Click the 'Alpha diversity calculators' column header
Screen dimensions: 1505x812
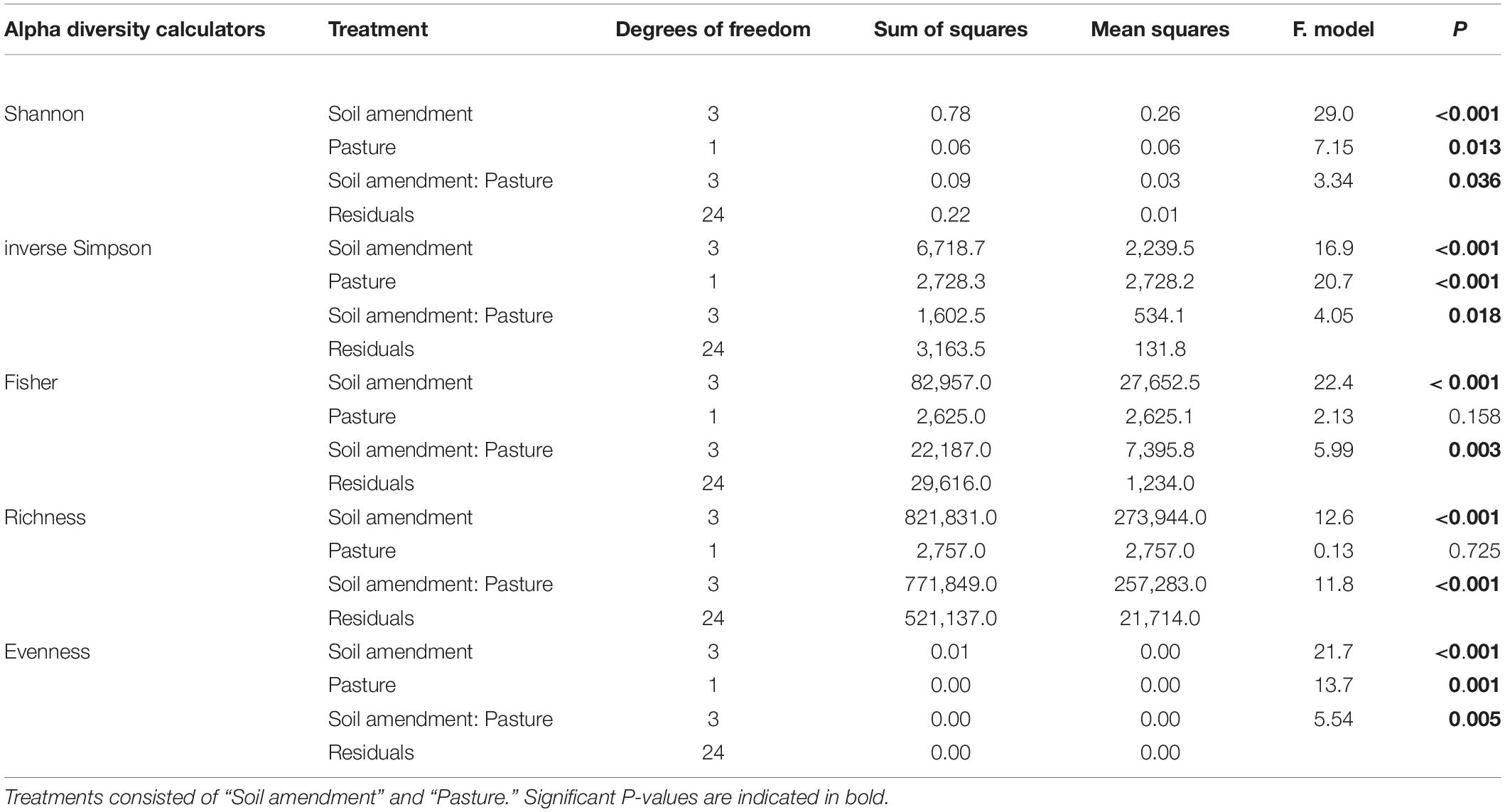click(x=134, y=29)
